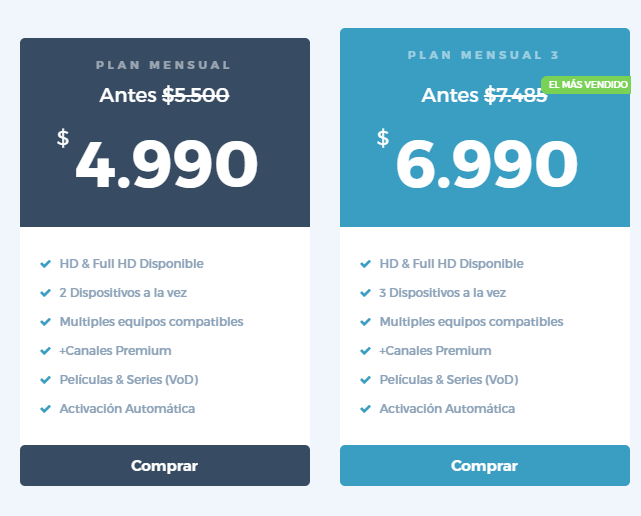Click the Plan Mensual heading in the dark card

click(163, 65)
